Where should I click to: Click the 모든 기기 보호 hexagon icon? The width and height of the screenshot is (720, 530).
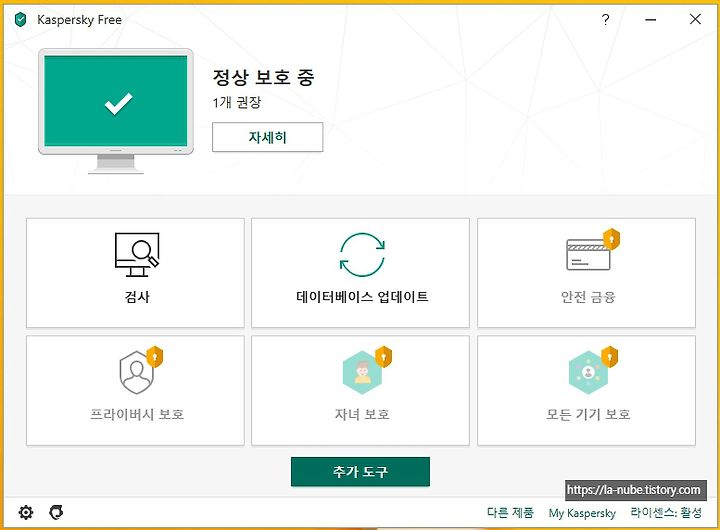[x=592, y=370]
